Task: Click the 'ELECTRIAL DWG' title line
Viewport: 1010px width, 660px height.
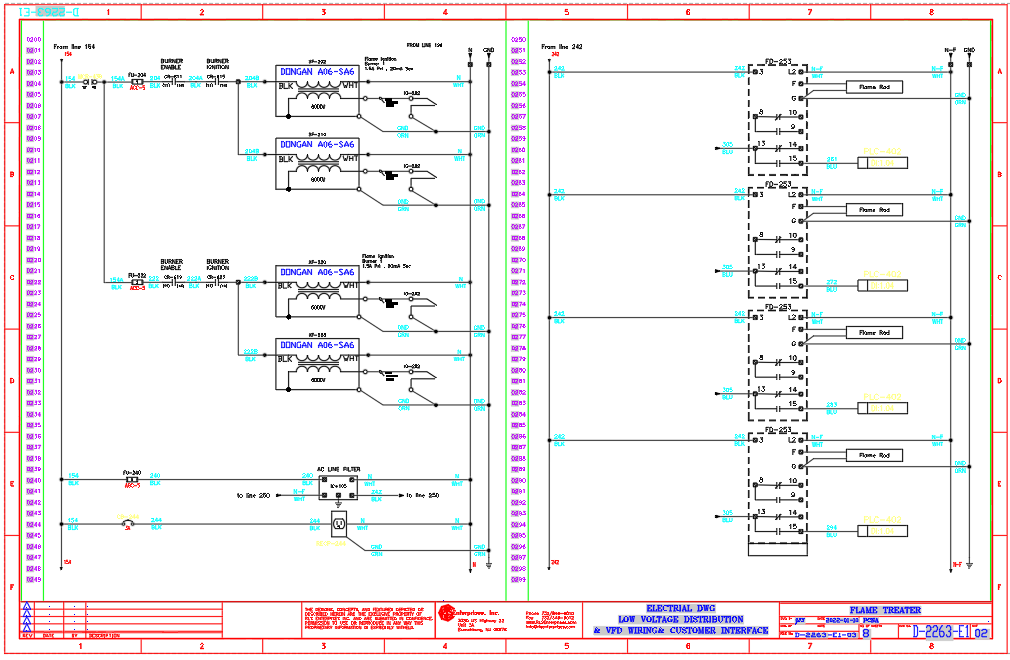Action: 681,608
